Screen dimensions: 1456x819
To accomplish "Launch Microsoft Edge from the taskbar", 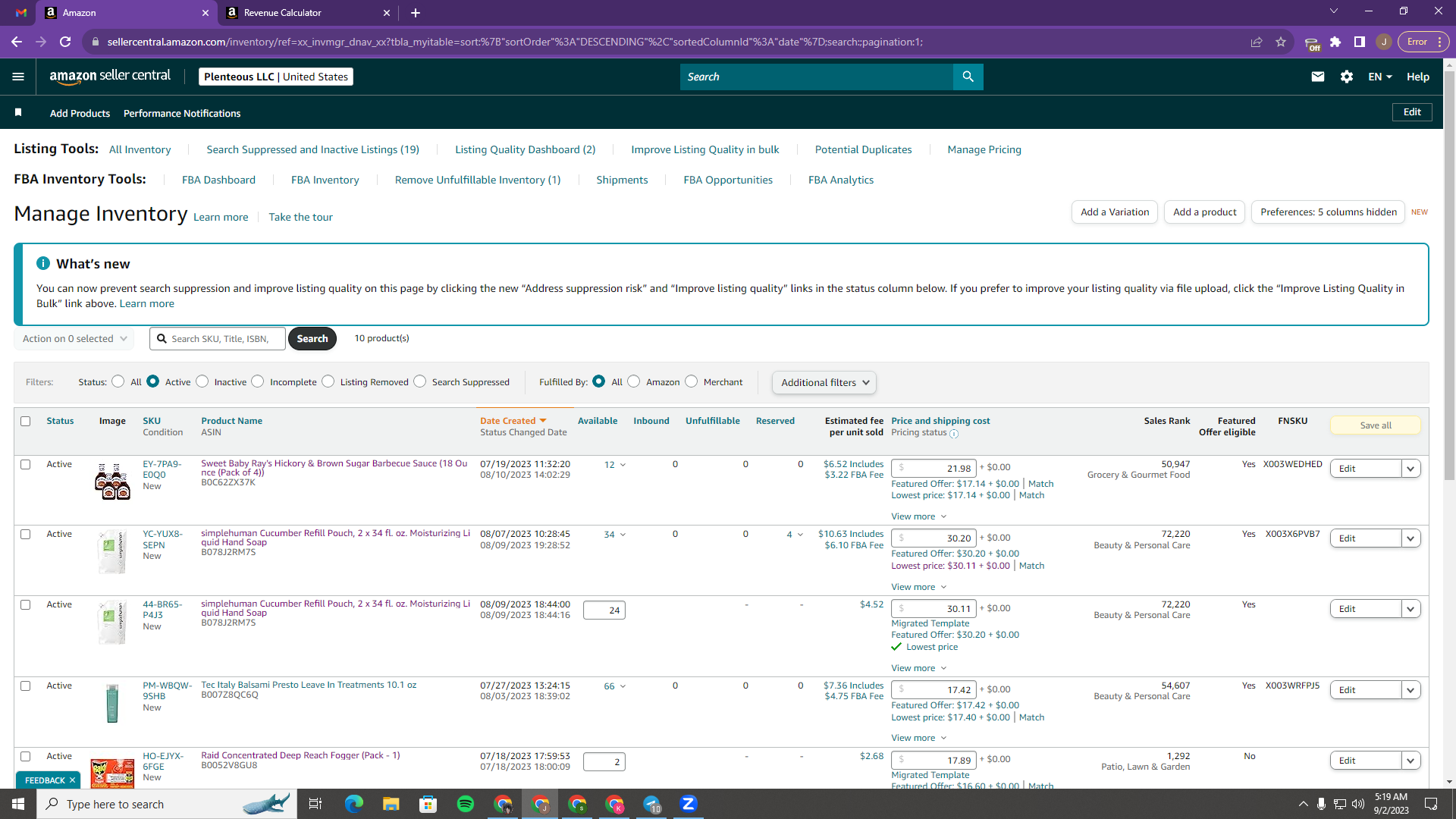I will [x=354, y=804].
